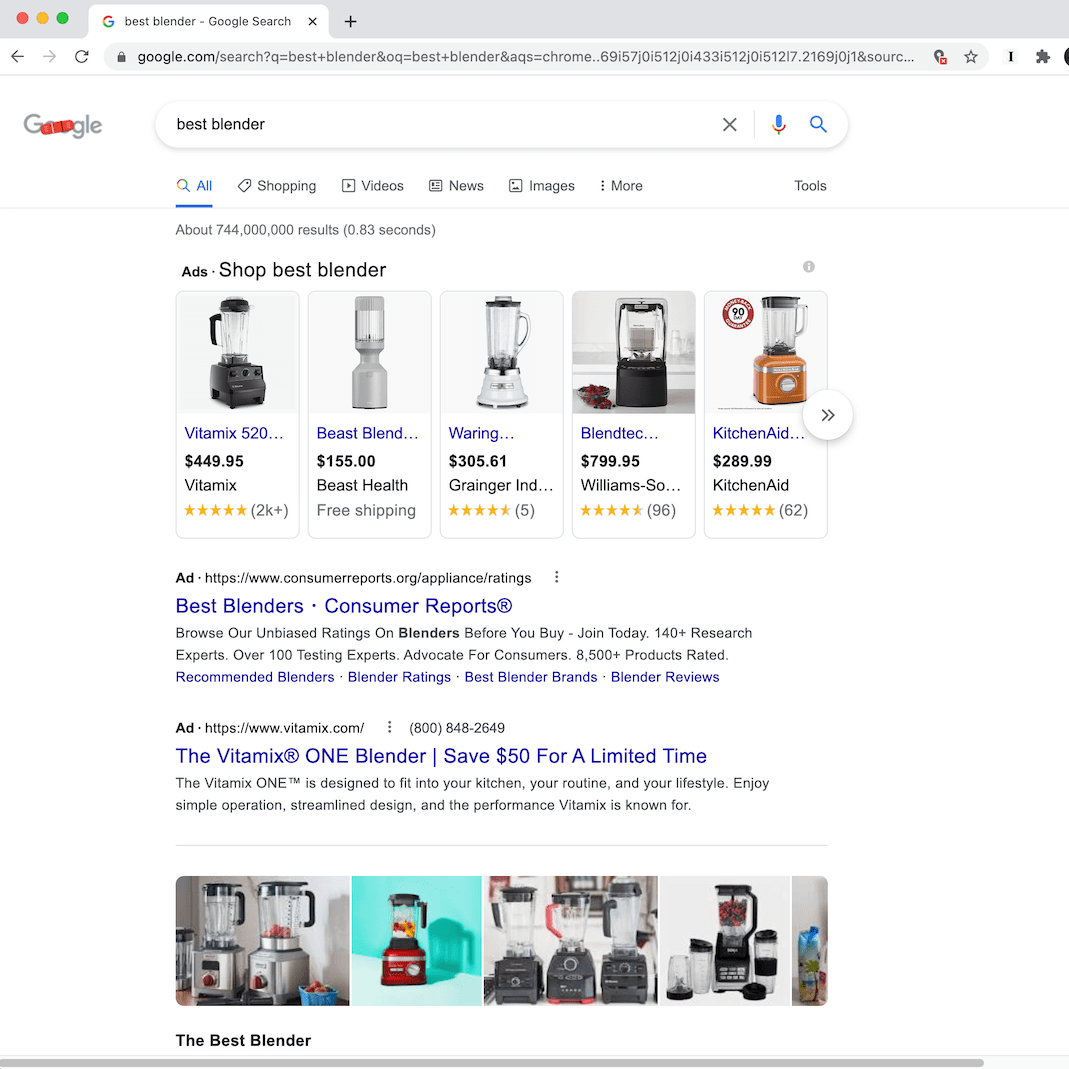This screenshot has width=1069, height=1069.
Task: Submit search with the magnifying glass icon
Action: (x=818, y=124)
